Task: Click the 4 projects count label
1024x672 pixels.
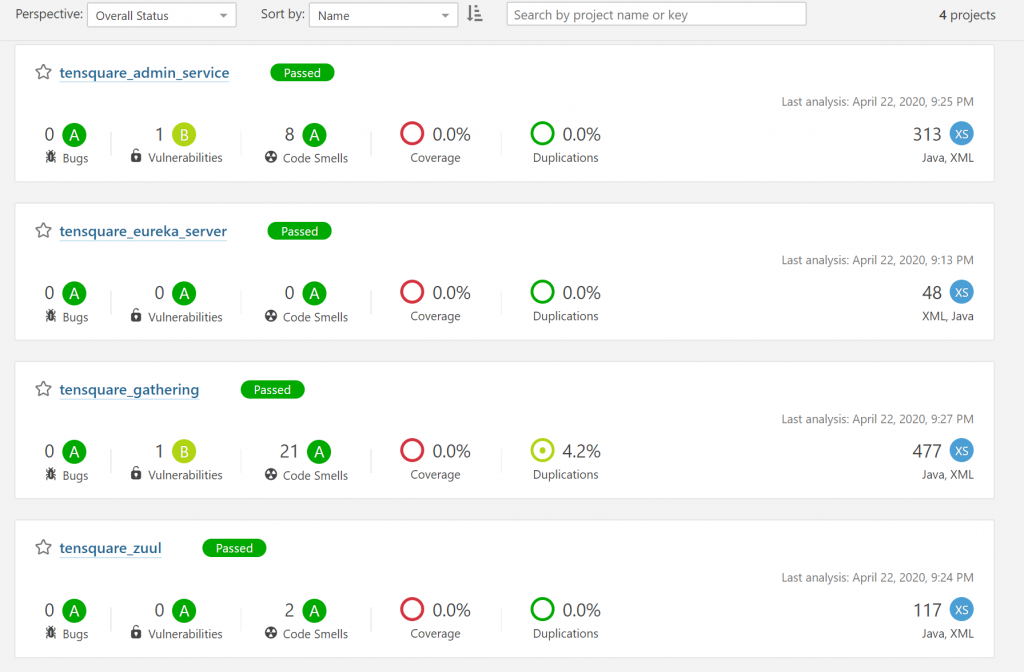Action: click(x=967, y=15)
